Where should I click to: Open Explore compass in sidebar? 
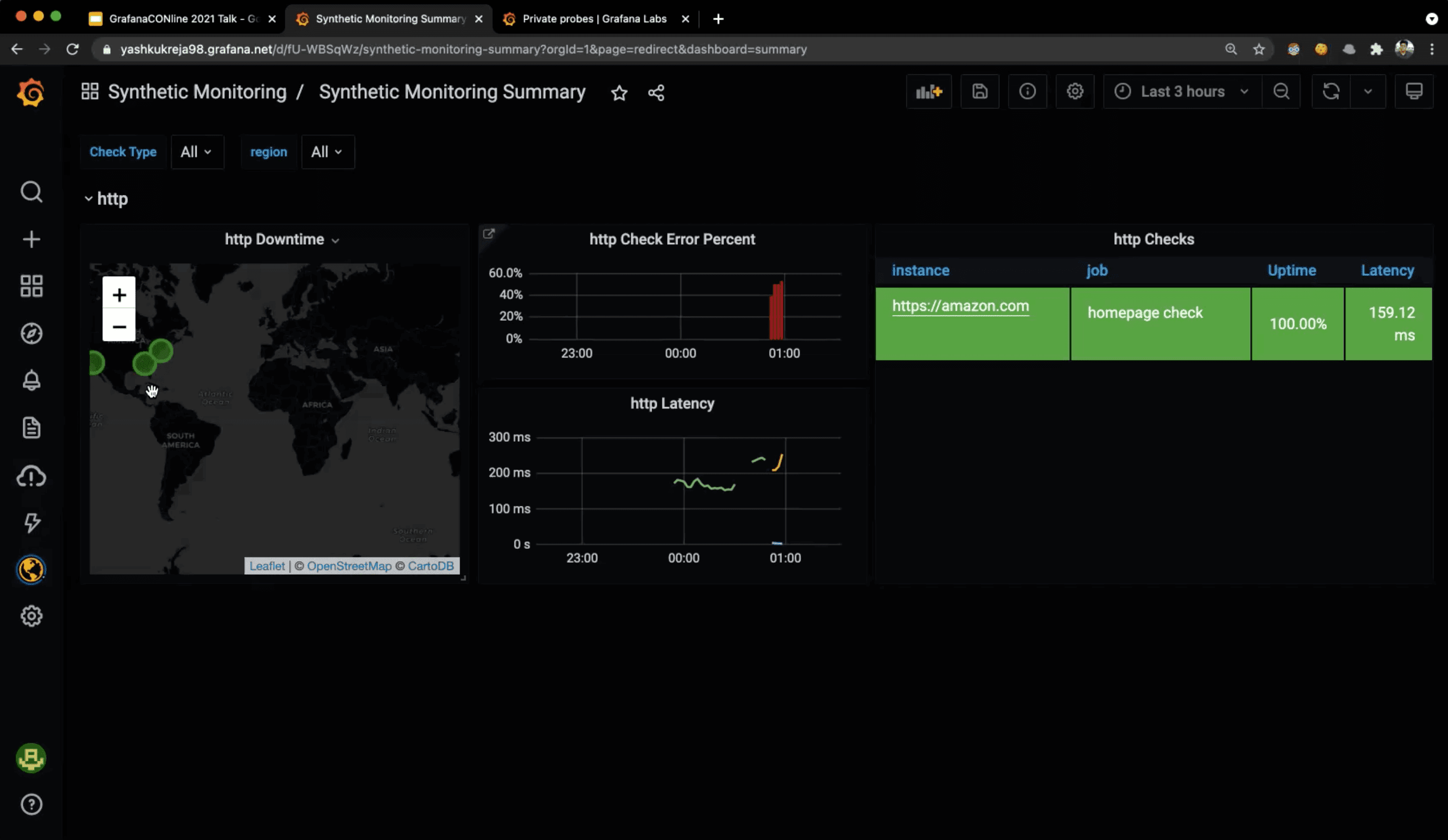click(x=32, y=334)
